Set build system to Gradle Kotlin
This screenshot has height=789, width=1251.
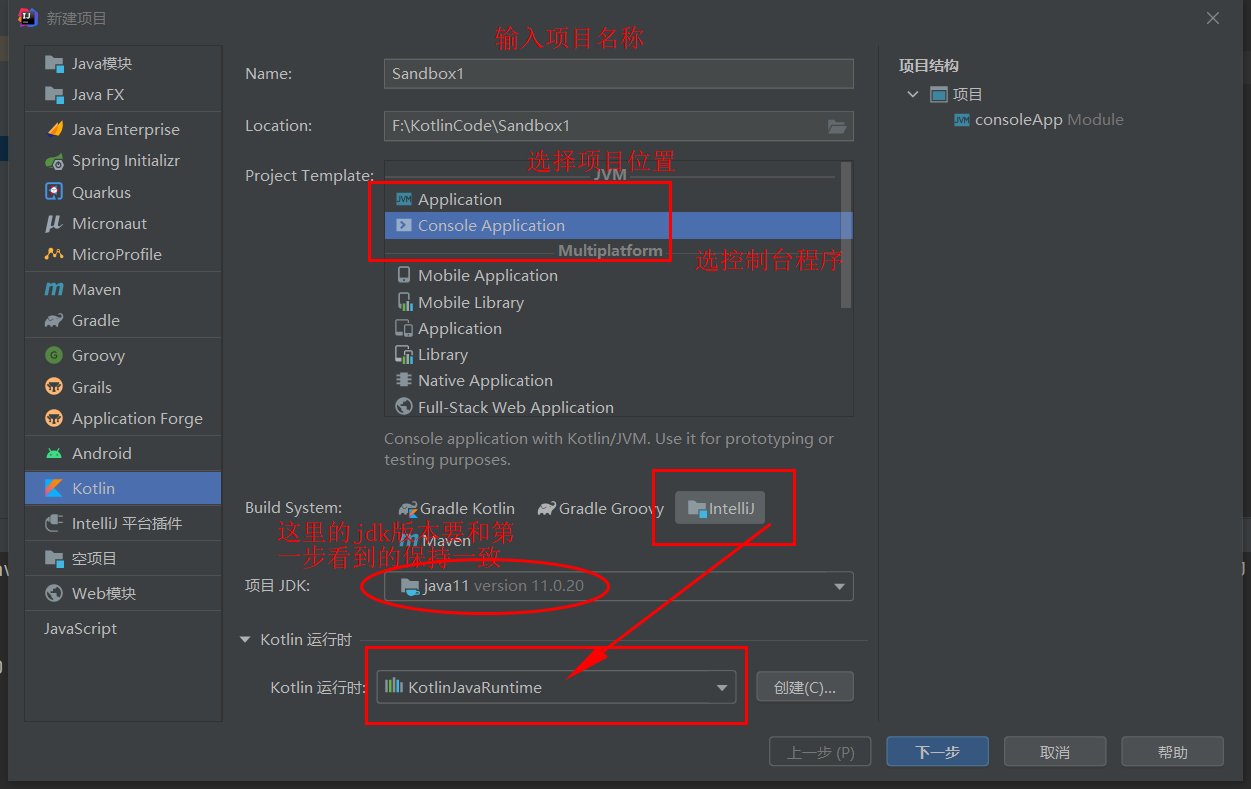tap(457, 508)
